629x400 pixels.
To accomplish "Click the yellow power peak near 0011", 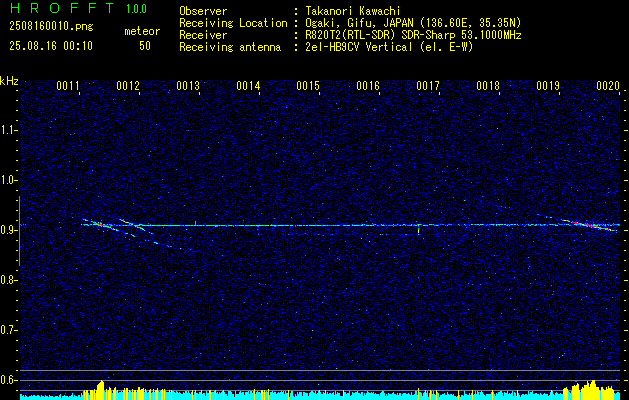I will [x=100, y=390].
